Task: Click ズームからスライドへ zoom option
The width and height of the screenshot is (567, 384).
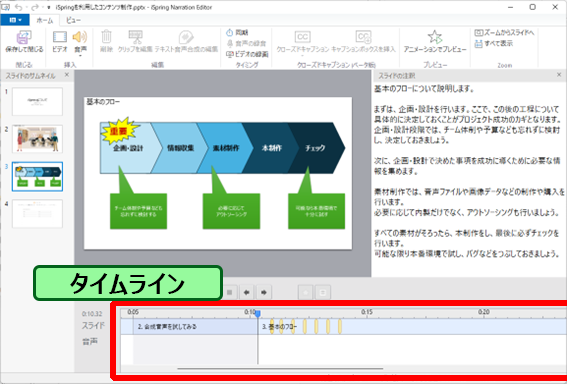Action: coord(504,33)
